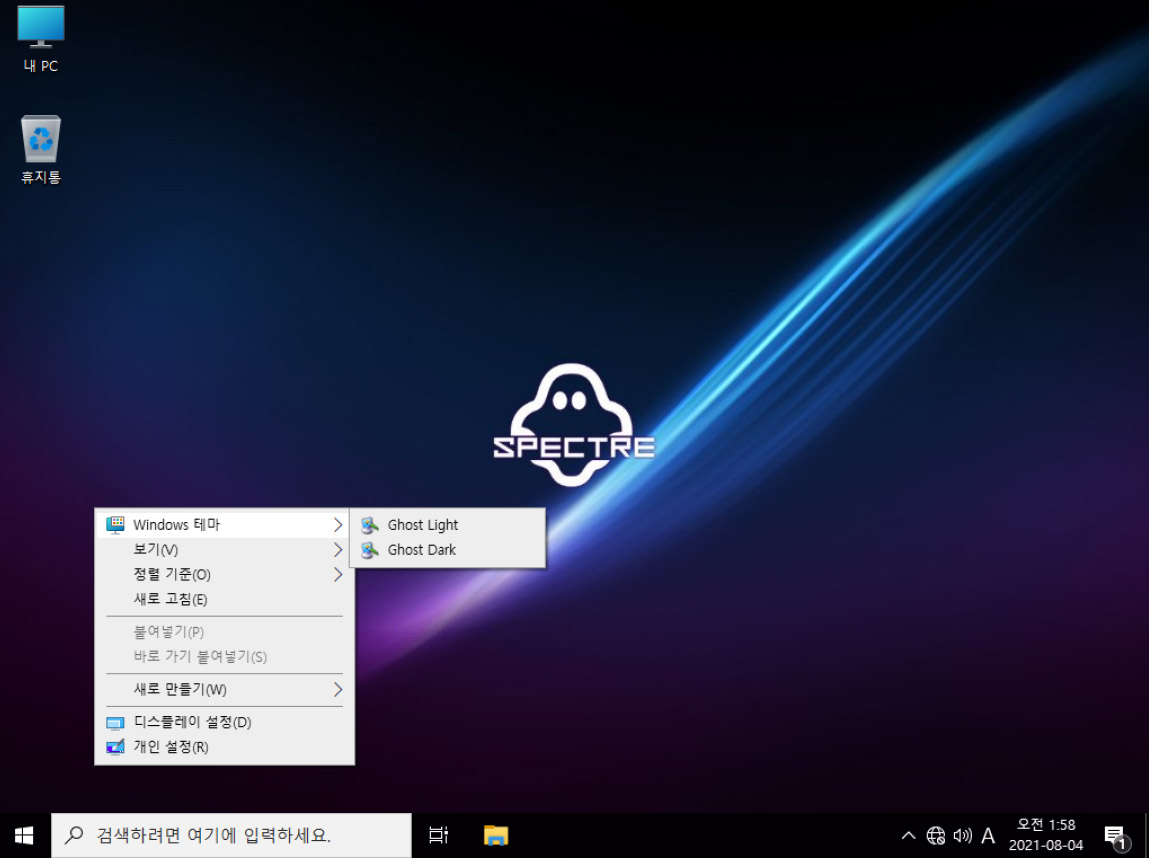The image size is (1149, 858).
Task: Choose the Ghost Dark theme
Action: [448, 550]
